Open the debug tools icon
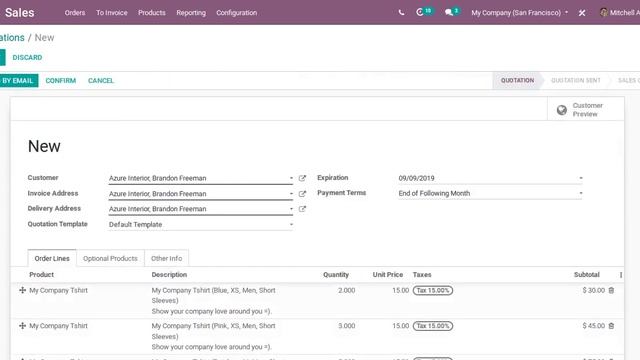 582,13
